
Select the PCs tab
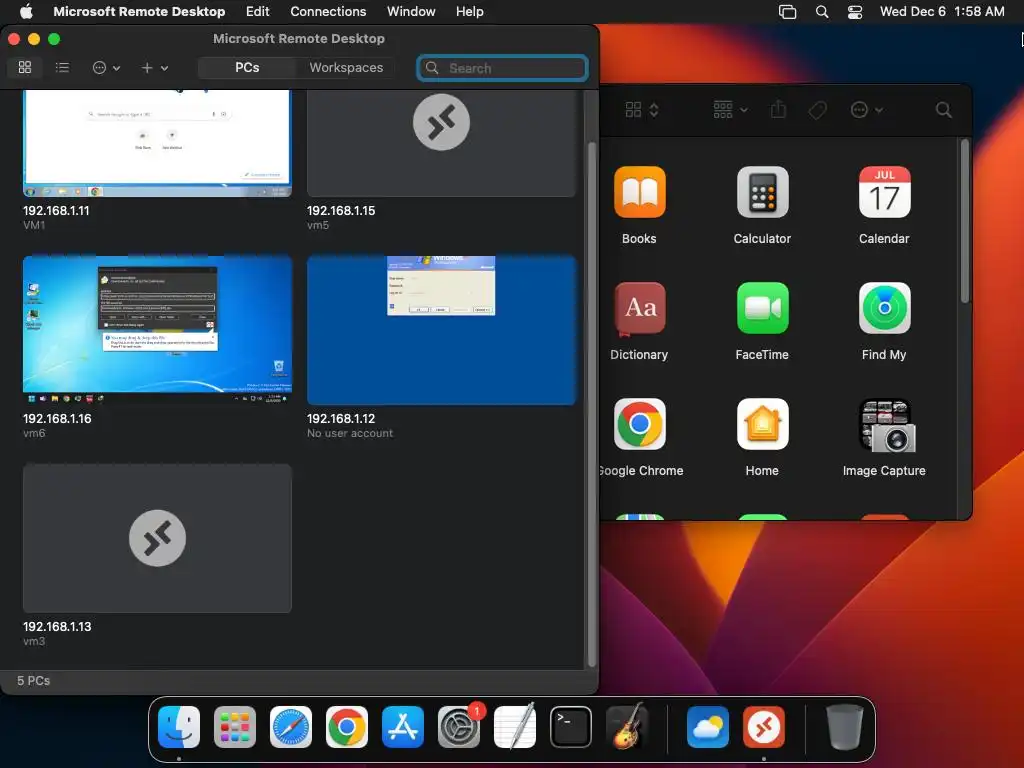pyautogui.click(x=247, y=67)
